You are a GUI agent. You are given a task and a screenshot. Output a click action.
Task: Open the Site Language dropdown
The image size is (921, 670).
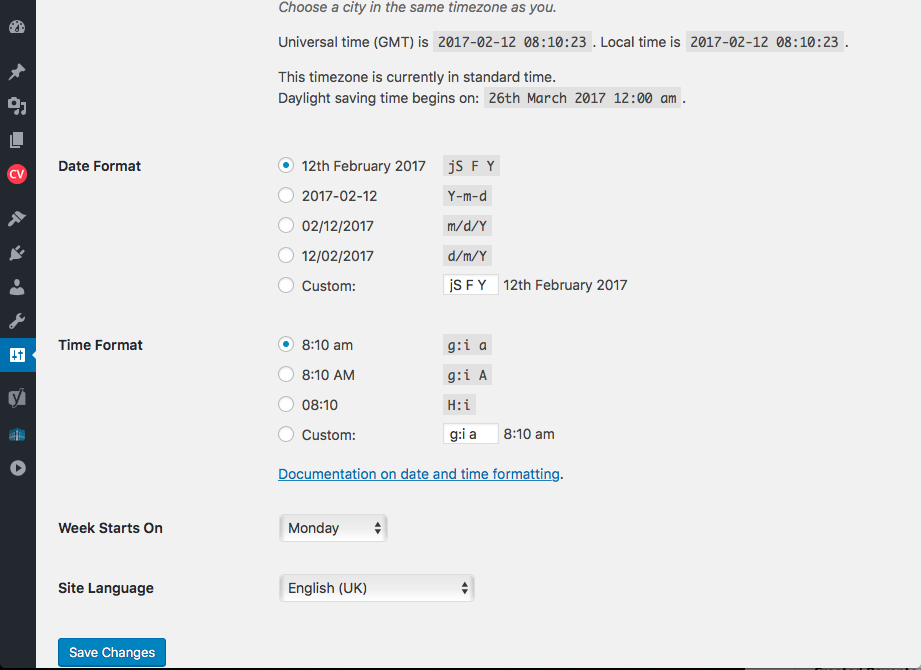[x=377, y=588]
